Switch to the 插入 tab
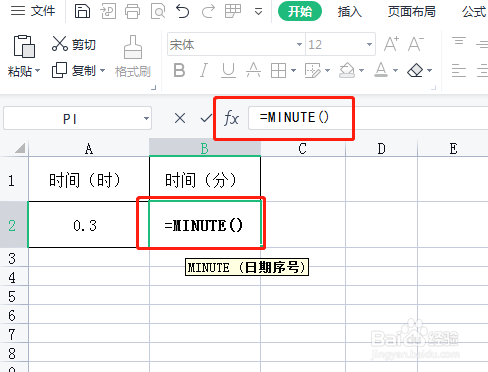This screenshot has height=372, width=488. pyautogui.click(x=349, y=12)
